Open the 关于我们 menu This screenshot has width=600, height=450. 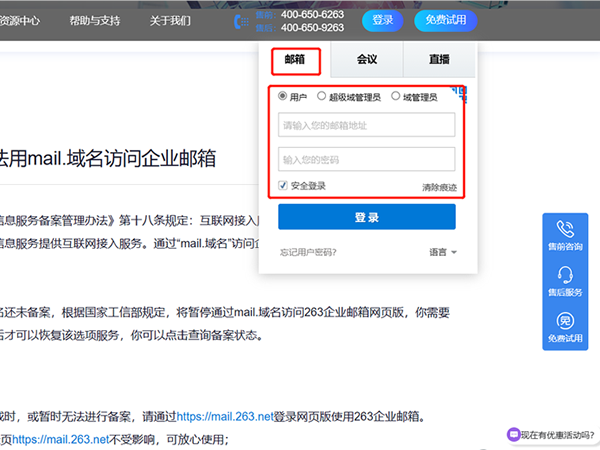click(x=171, y=20)
